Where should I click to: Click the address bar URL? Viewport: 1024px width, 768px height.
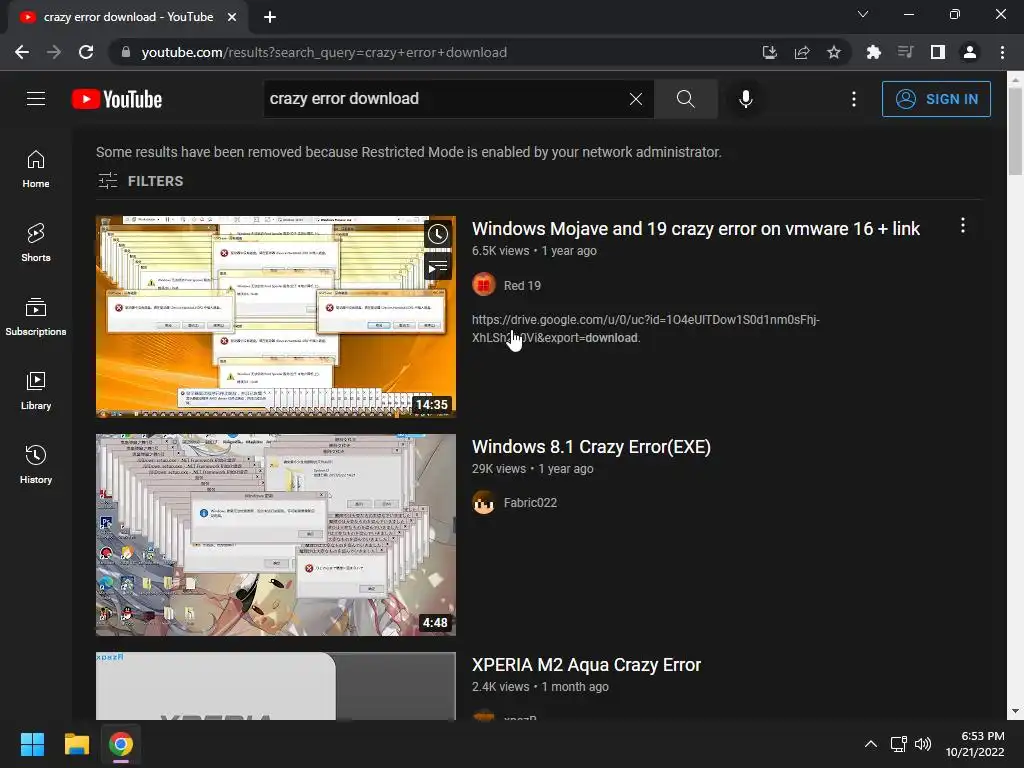(x=324, y=52)
